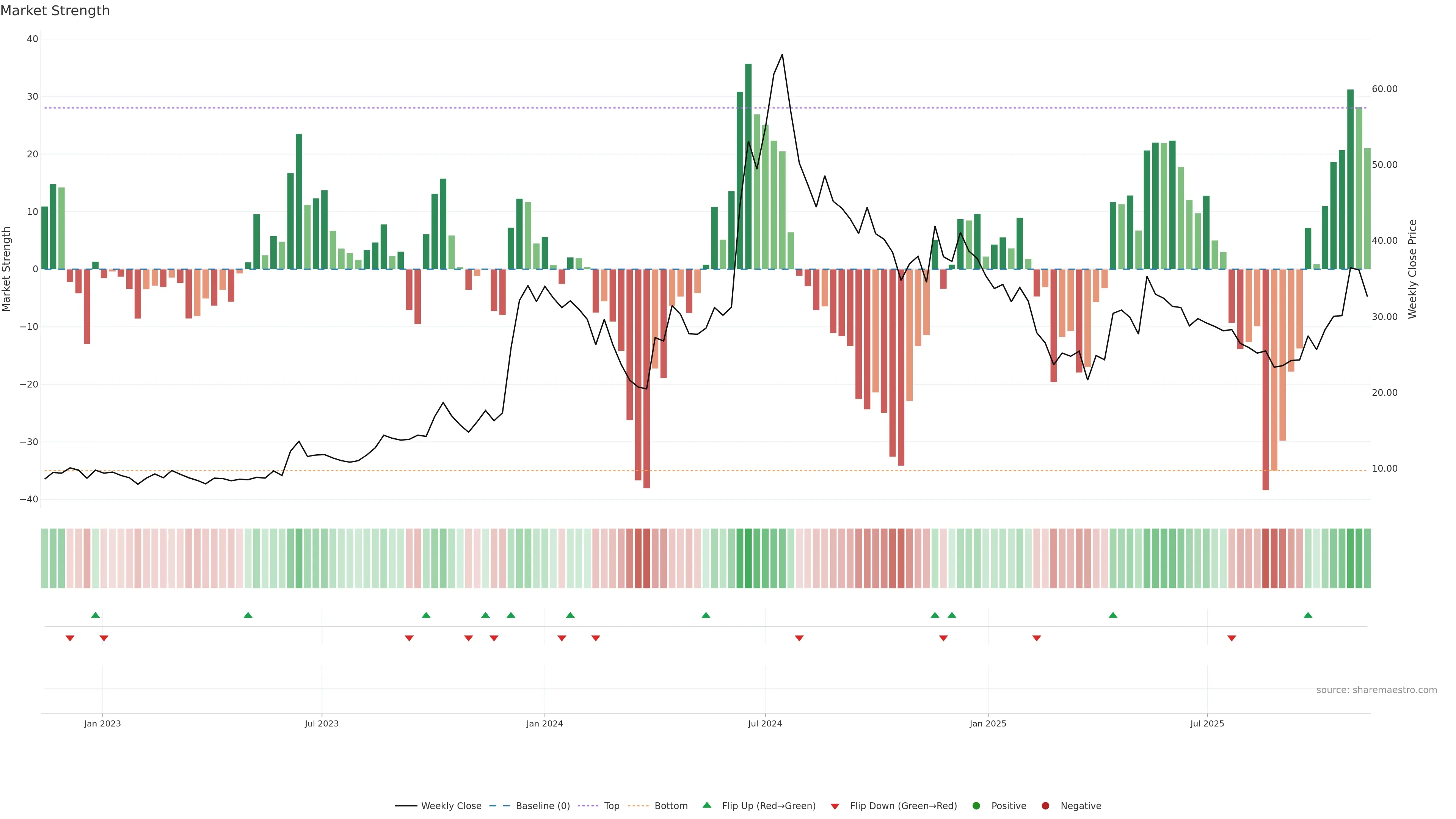The width and height of the screenshot is (1456, 819).
Task: Click the first flip-up triangle marker near Jan 2023
Action: pos(95,615)
